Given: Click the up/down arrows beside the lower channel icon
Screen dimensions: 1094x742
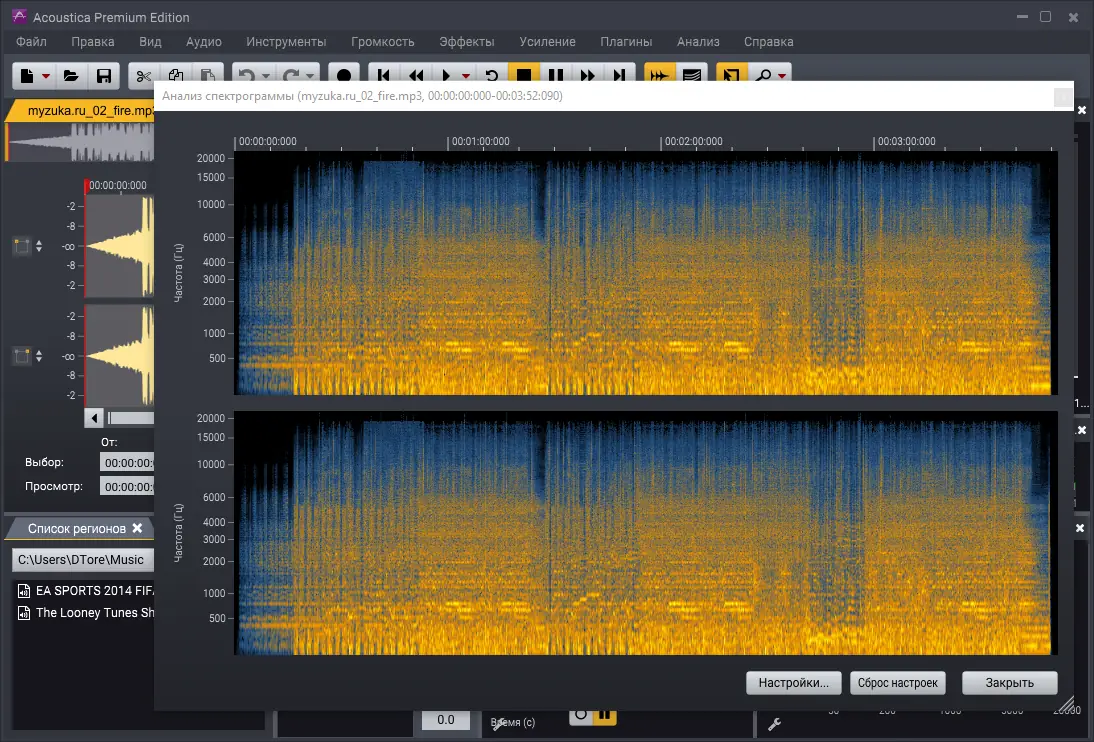Looking at the screenshot, I should 39,356.
